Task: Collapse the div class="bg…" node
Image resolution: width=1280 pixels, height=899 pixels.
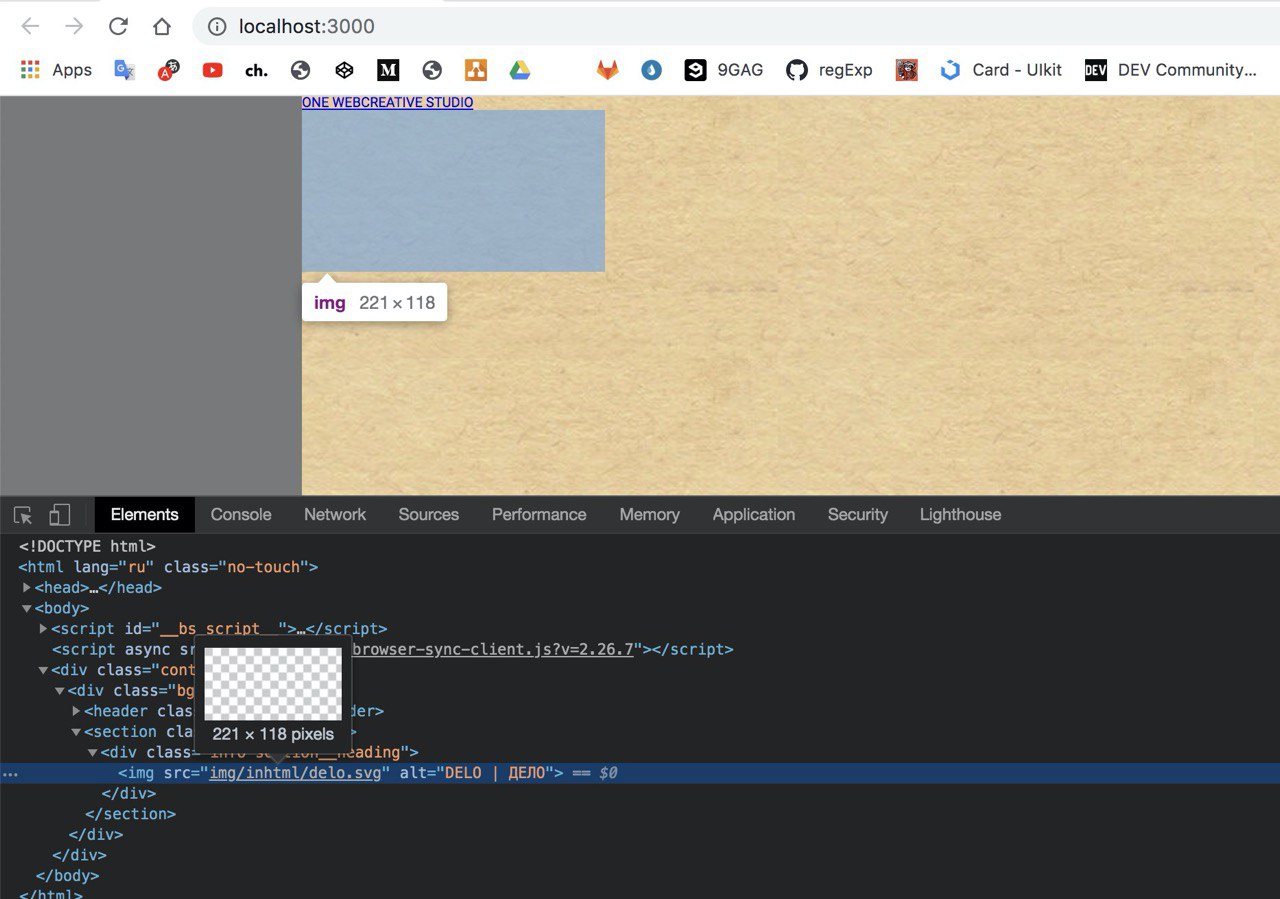Action: [60, 691]
